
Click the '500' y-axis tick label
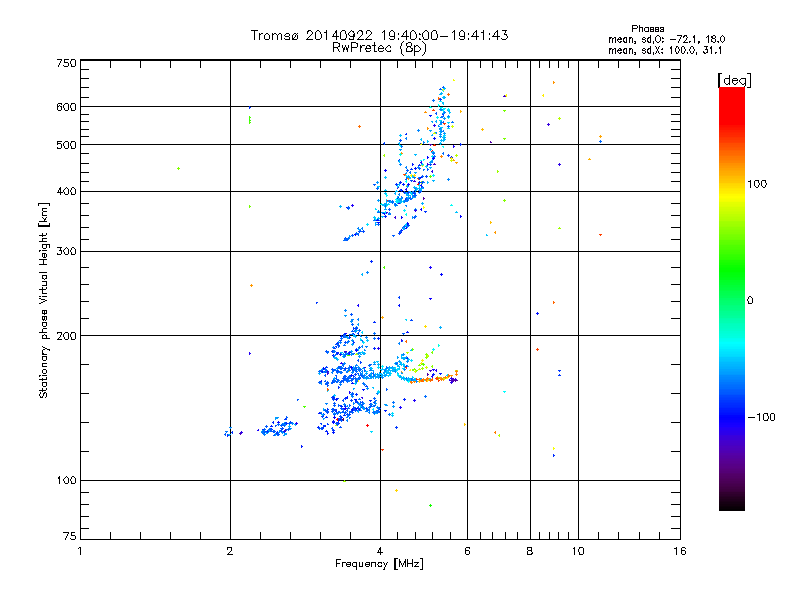[x=66, y=145]
